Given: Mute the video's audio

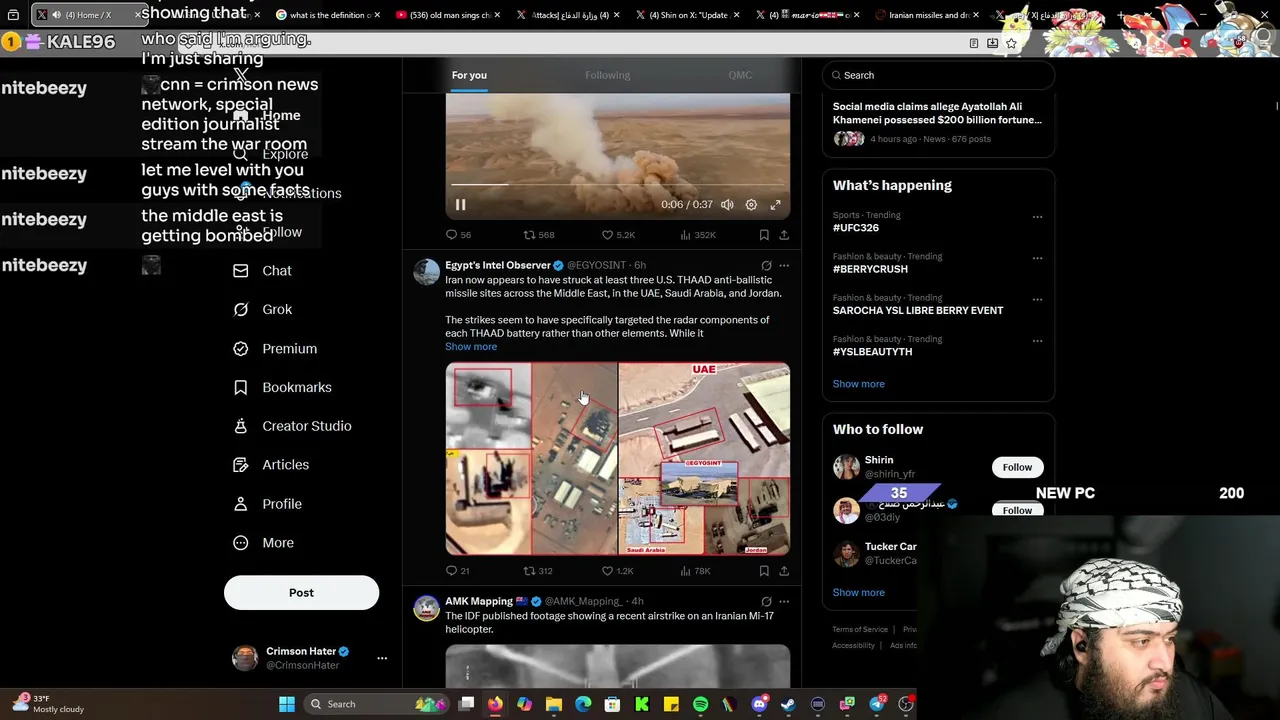Looking at the screenshot, I should (727, 204).
